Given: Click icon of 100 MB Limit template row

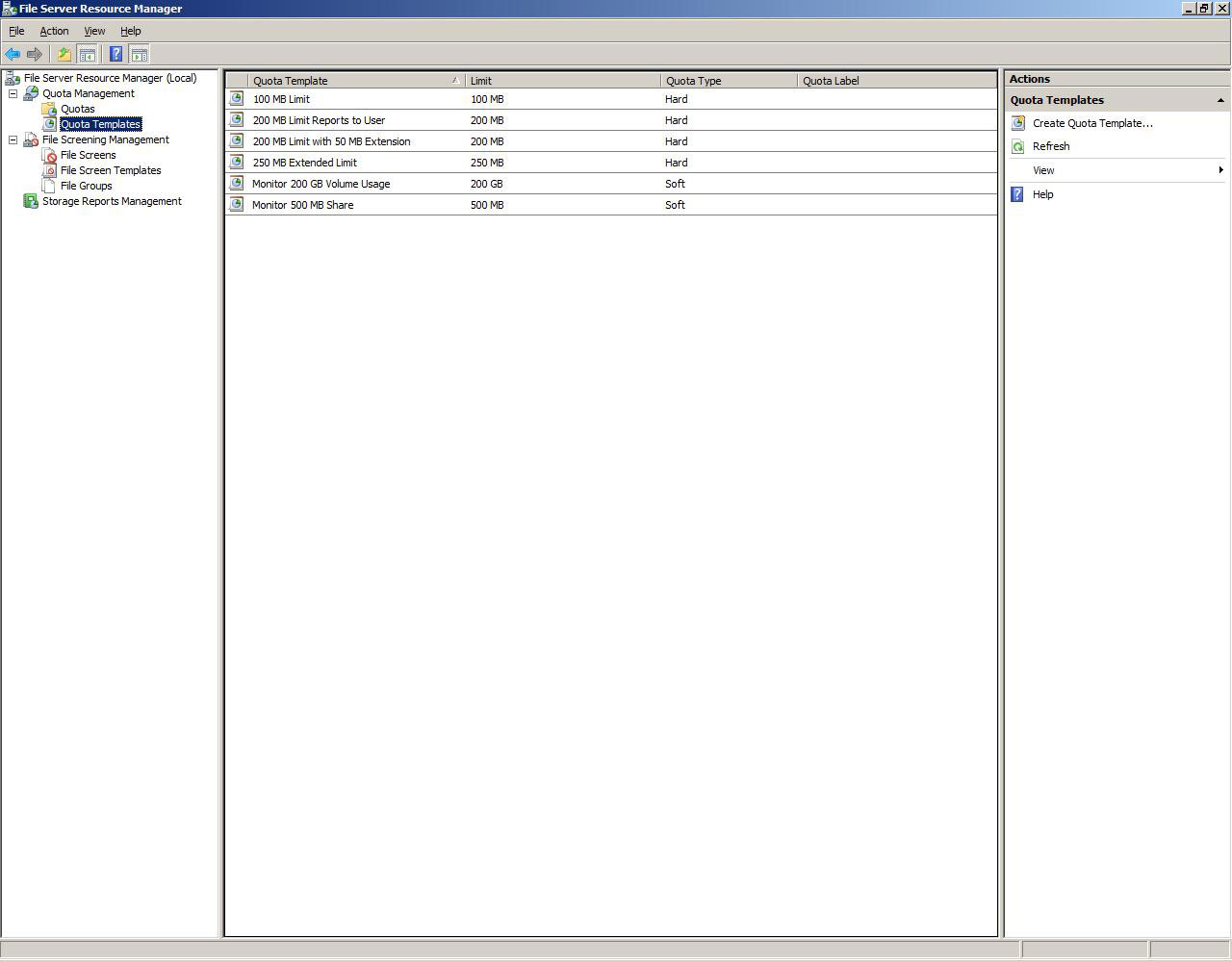Looking at the screenshot, I should pos(237,98).
